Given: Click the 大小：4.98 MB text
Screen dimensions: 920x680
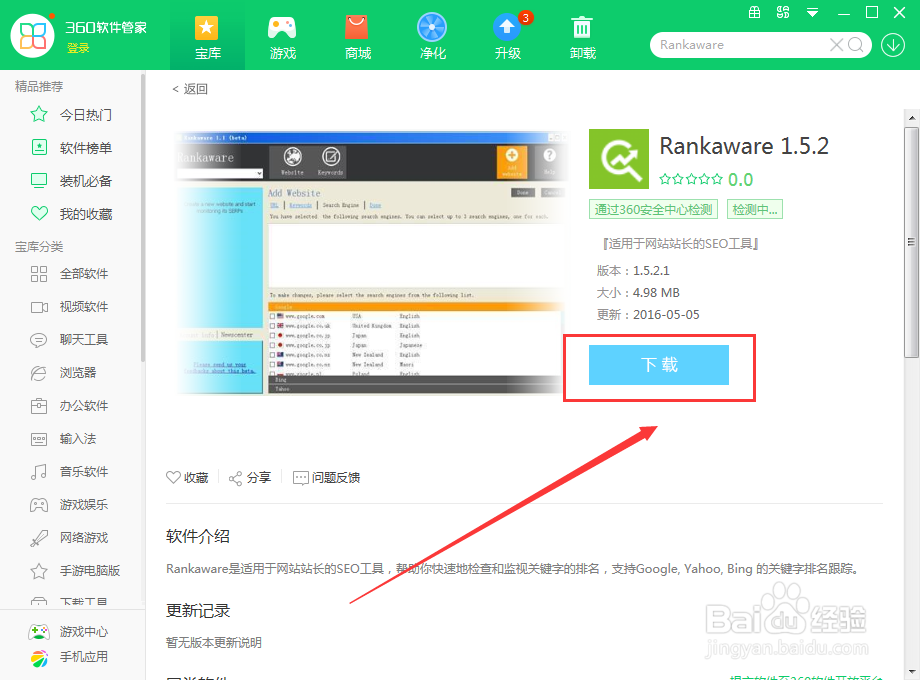Looking at the screenshot, I should (x=638, y=292).
